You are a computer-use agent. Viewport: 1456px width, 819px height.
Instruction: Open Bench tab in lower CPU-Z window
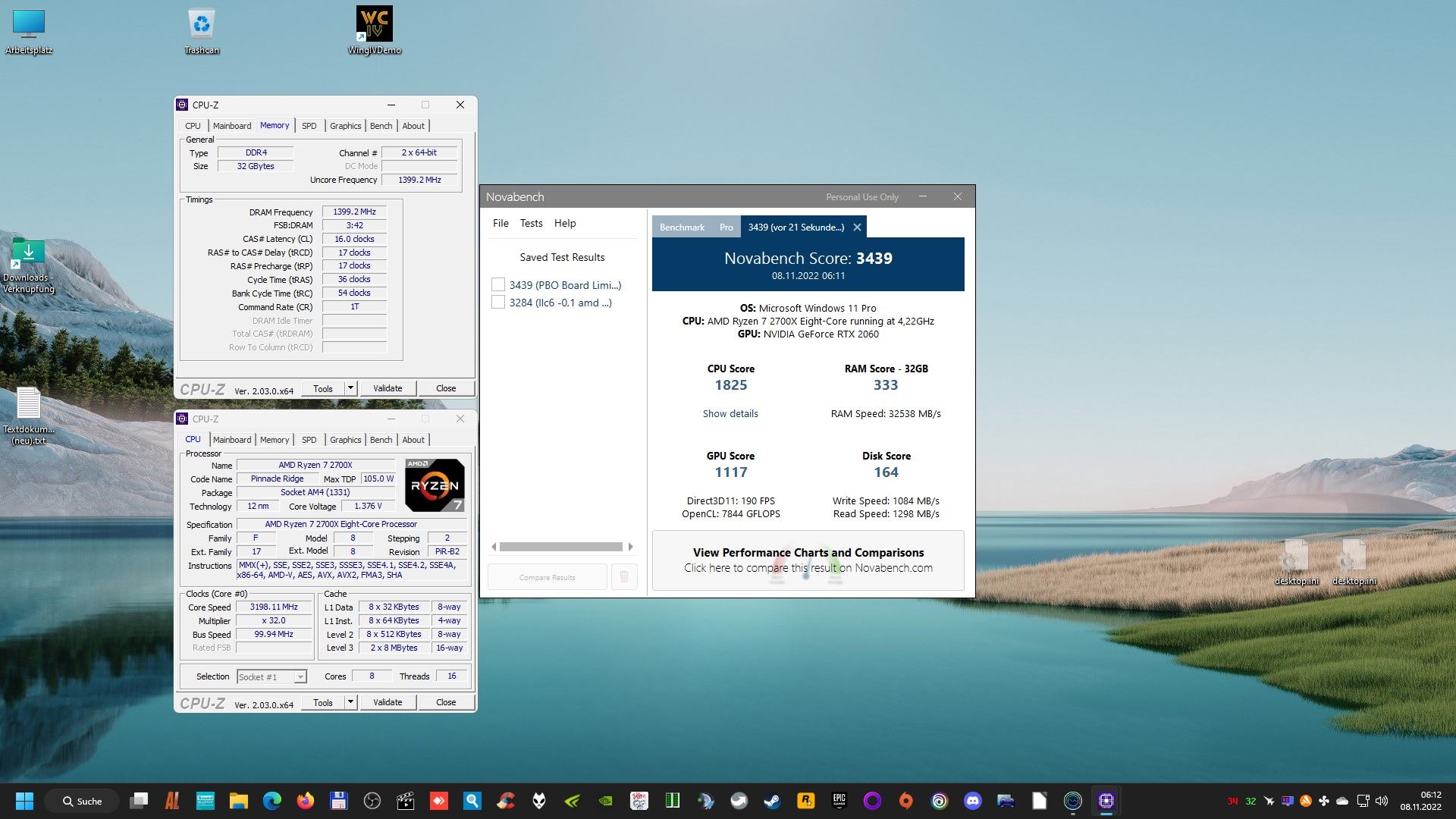pos(381,440)
